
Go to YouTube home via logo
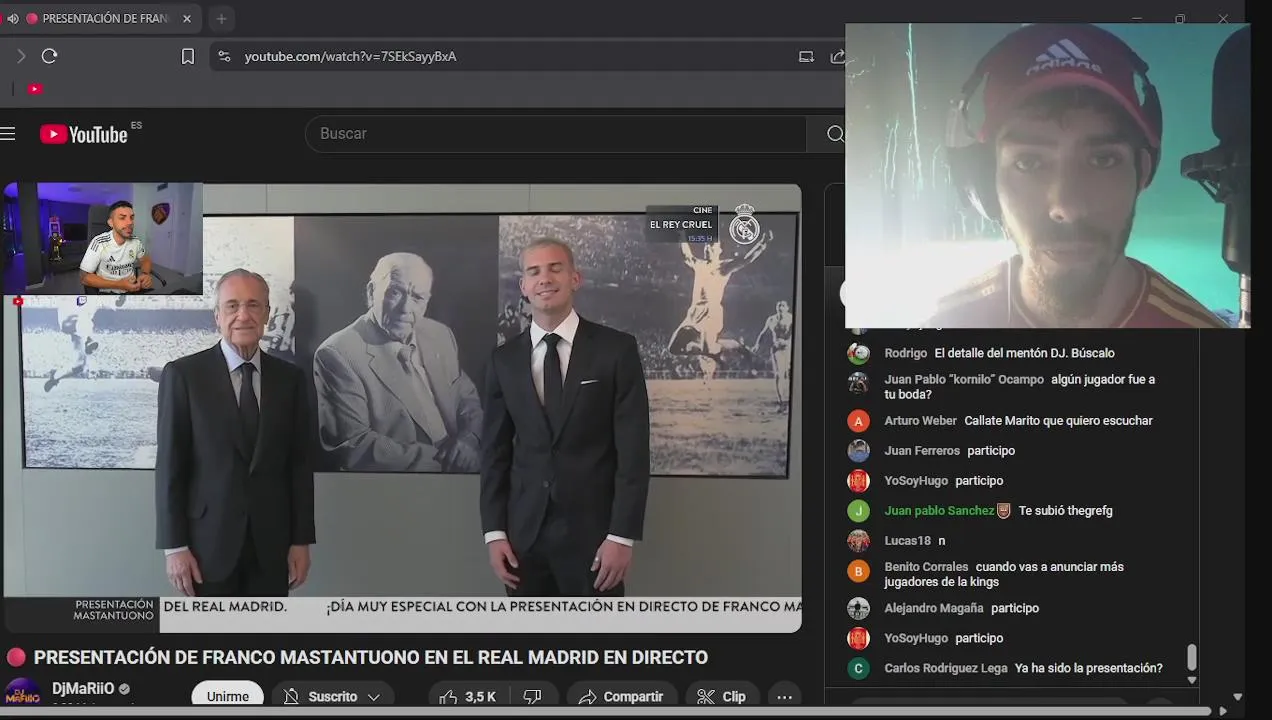84,134
